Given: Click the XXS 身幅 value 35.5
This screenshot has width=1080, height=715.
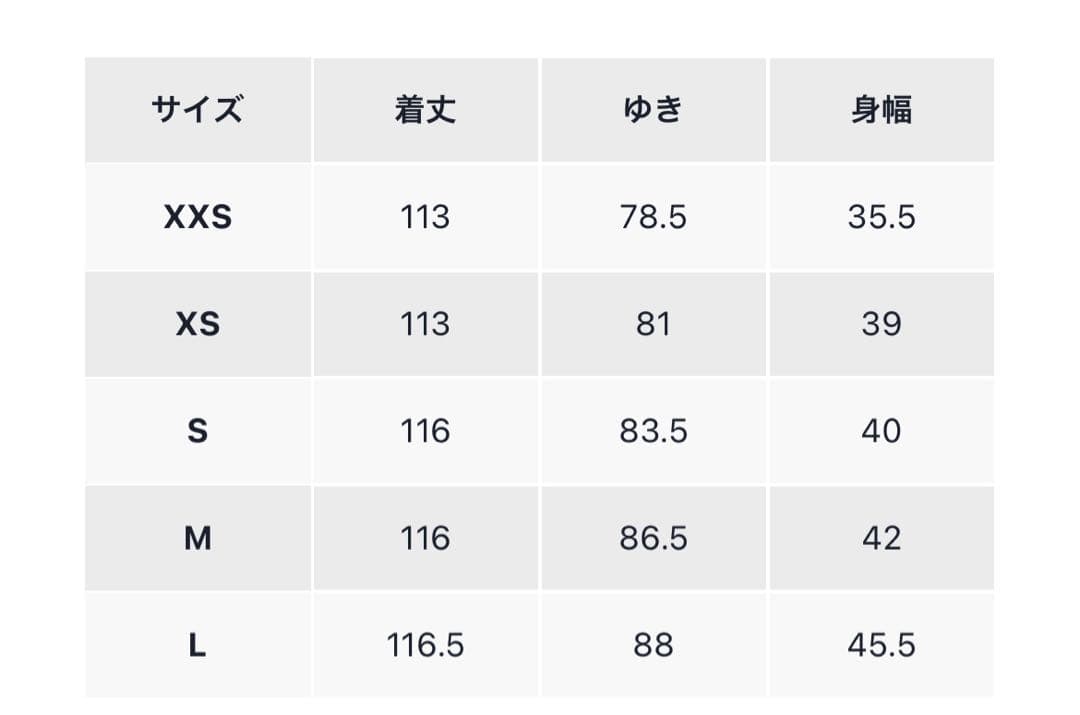Looking at the screenshot, I should [x=881, y=217].
